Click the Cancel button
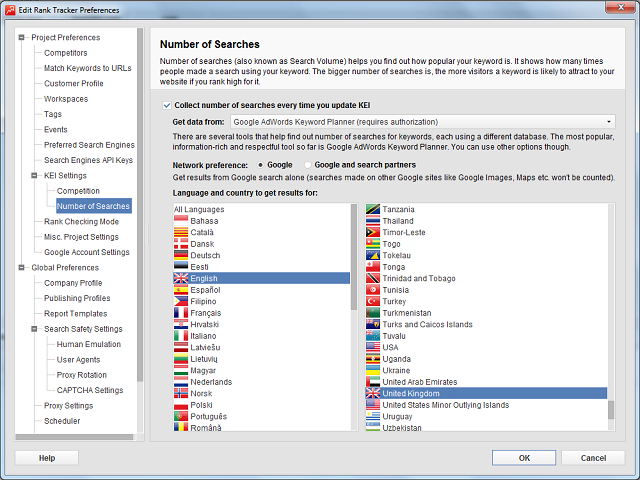The image size is (640, 480). pyautogui.click(x=593, y=458)
